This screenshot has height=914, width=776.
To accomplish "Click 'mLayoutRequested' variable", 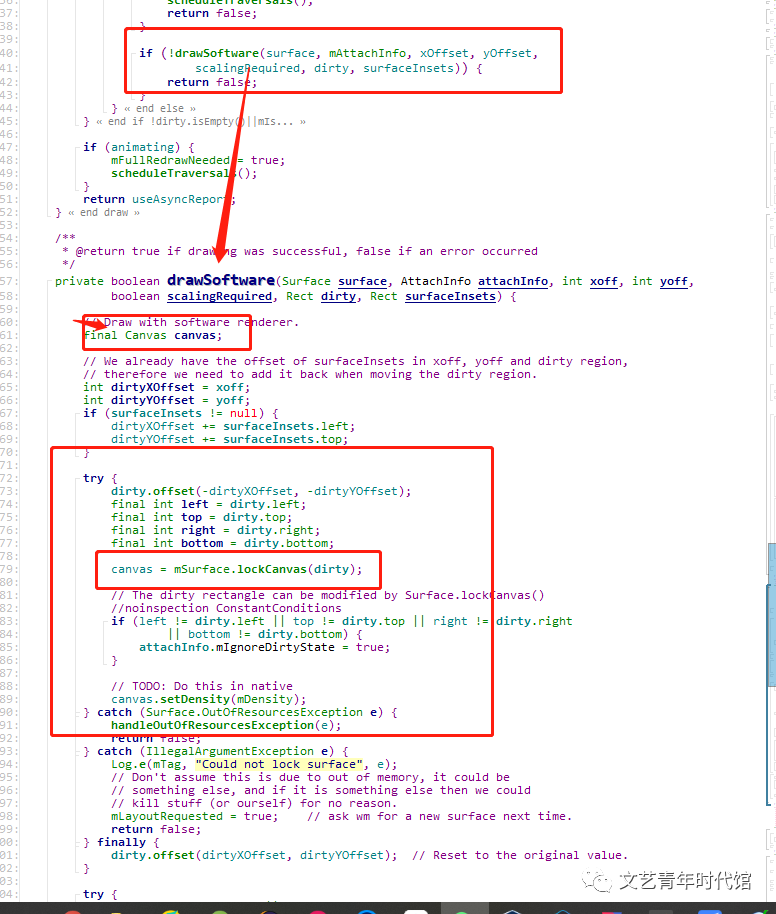I will tap(167, 816).
